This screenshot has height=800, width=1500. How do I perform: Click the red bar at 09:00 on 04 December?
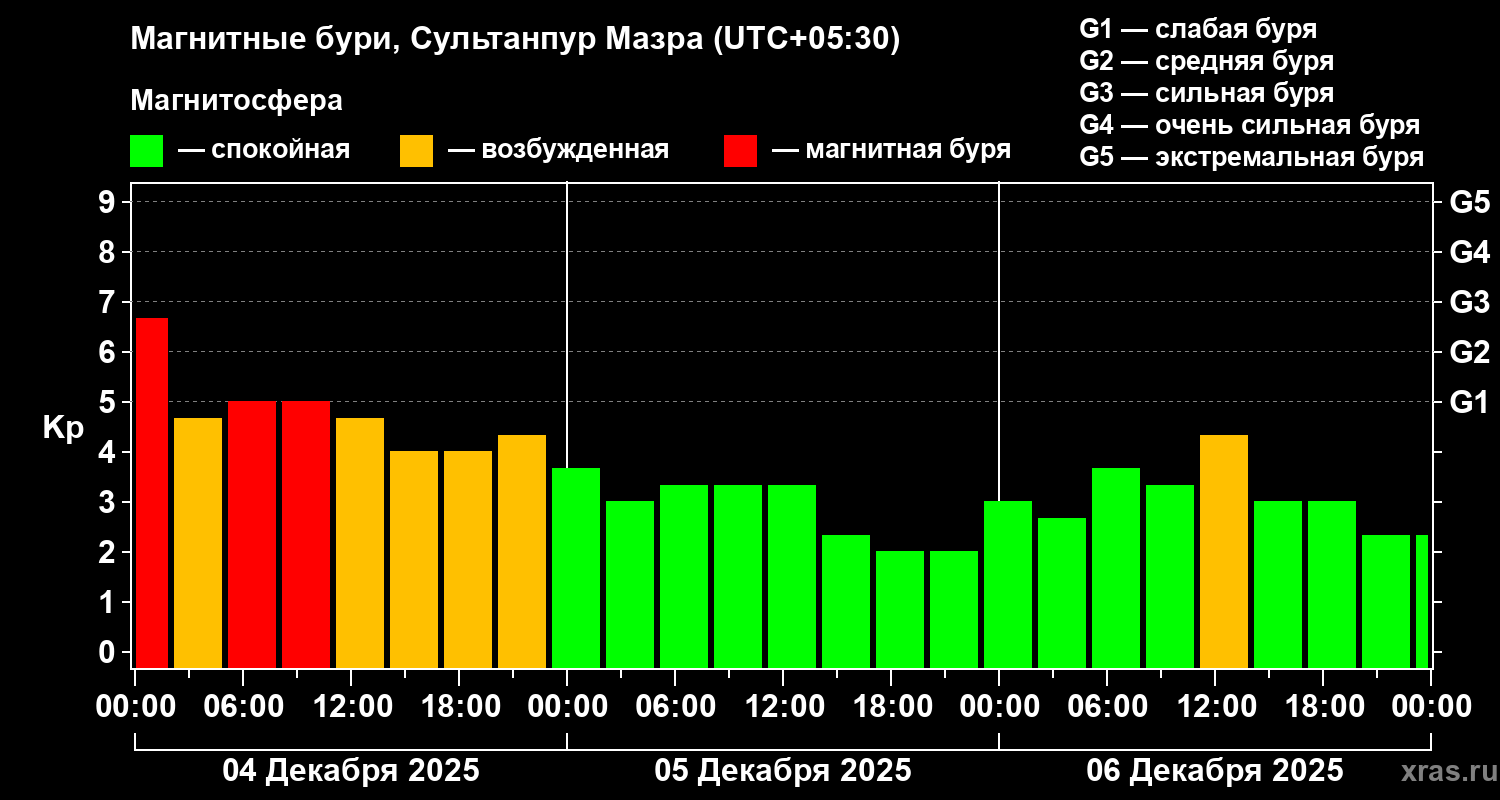pyautogui.click(x=306, y=535)
